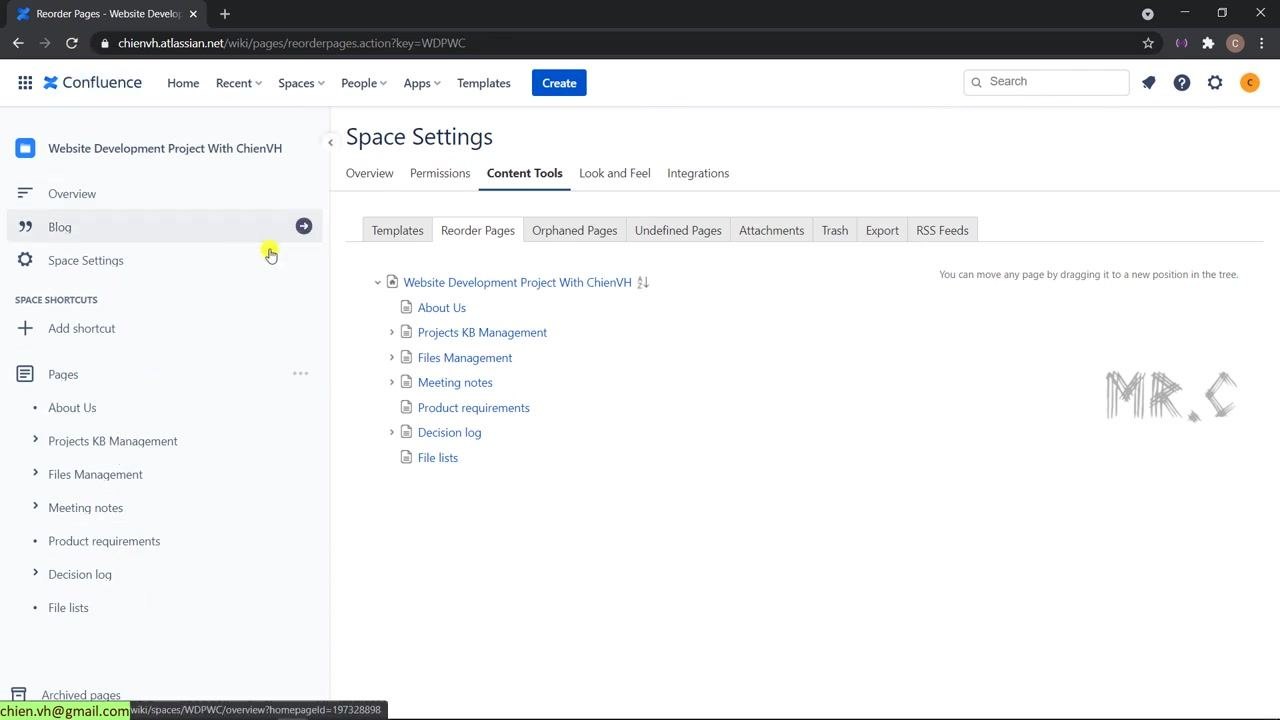Expand Files Management in the reorder tree
The width and height of the screenshot is (1280, 720).
coord(392,357)
